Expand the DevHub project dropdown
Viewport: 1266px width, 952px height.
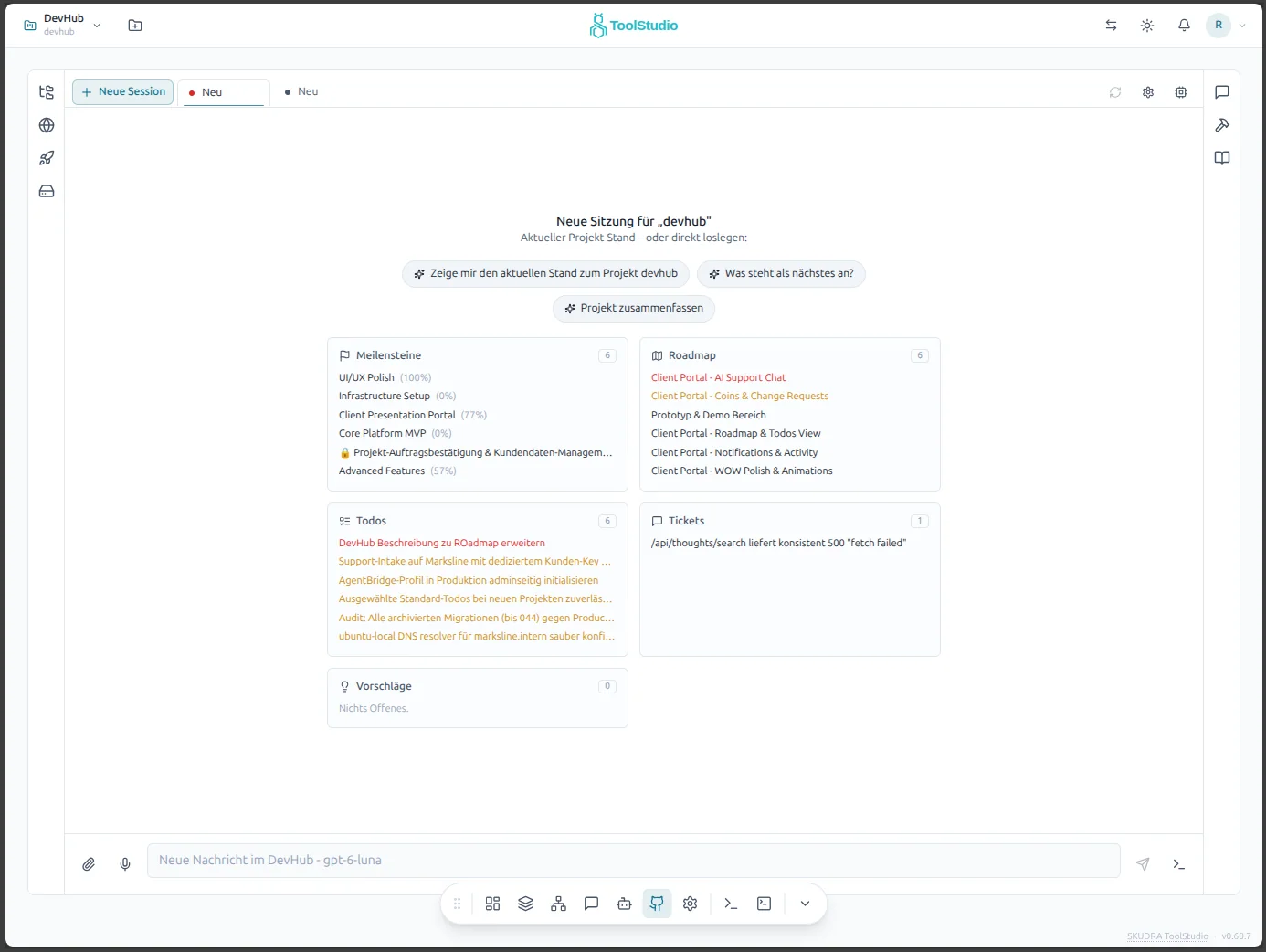coord(97,26)
